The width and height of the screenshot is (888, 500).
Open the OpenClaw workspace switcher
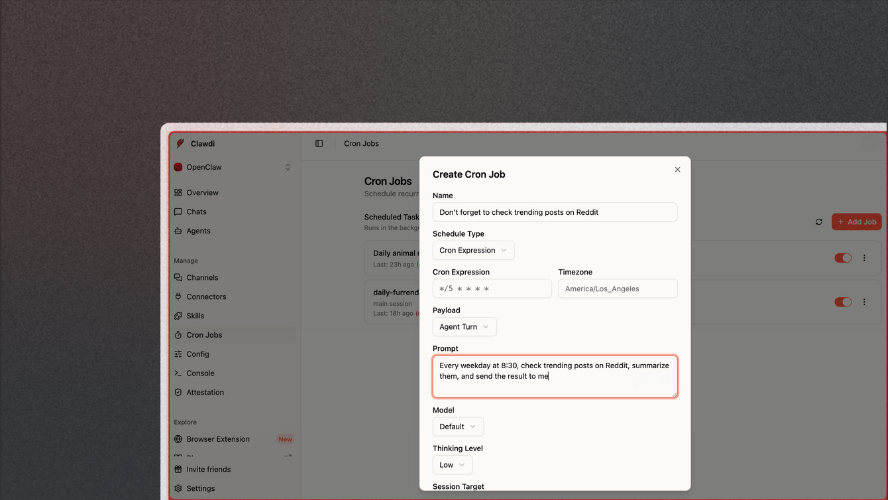pos(233,167)
